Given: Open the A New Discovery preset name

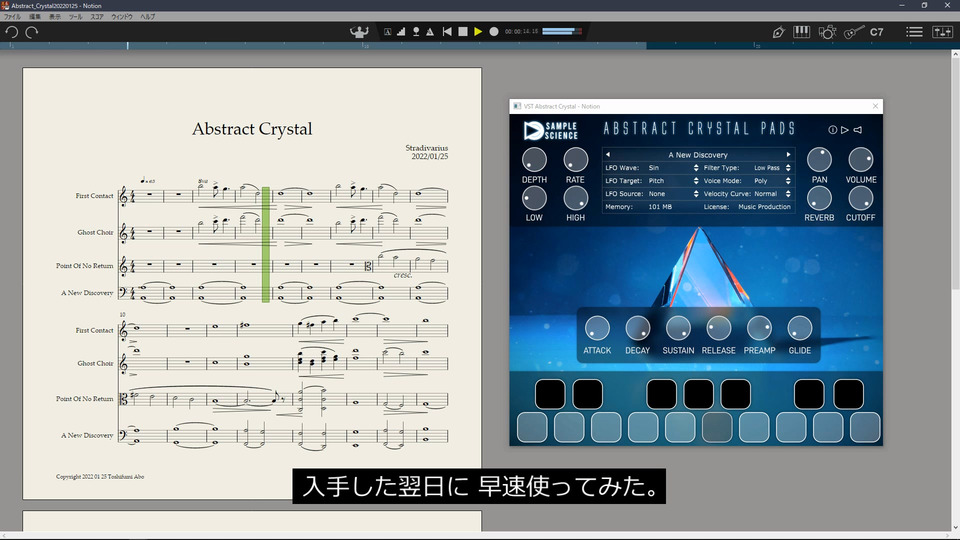Looking at the screenshot, I should click(698, 155).
